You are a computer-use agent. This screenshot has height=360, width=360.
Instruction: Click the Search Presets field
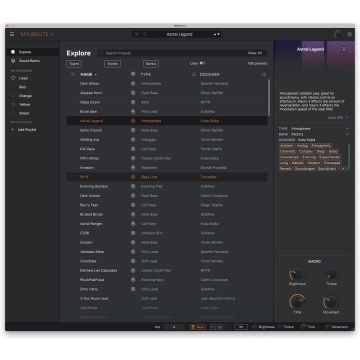point(172,53)
